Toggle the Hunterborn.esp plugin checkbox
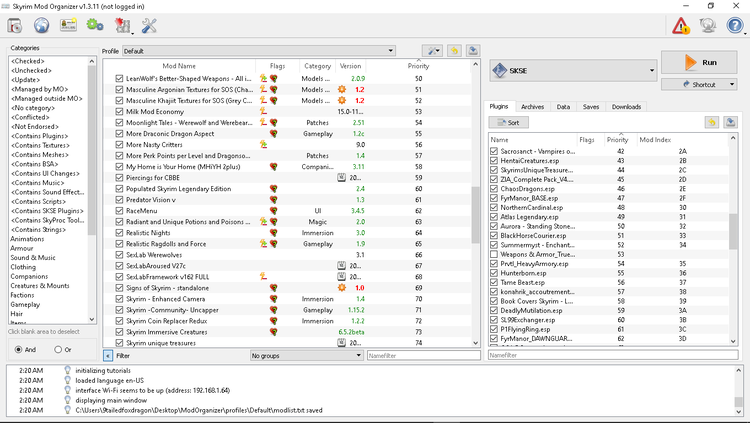 (x=494, y=273)
